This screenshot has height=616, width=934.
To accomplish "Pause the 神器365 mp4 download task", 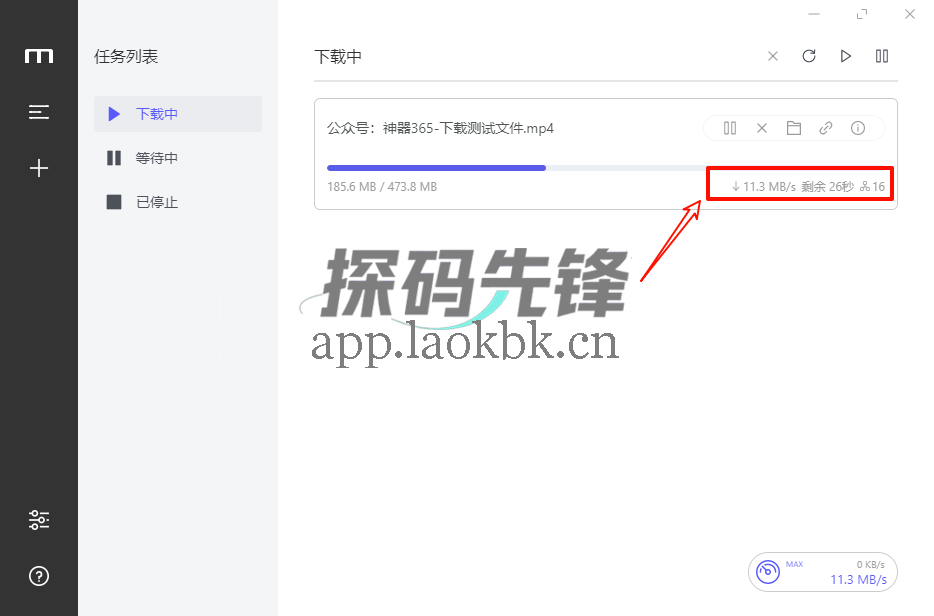I will (x=730, y=128).
